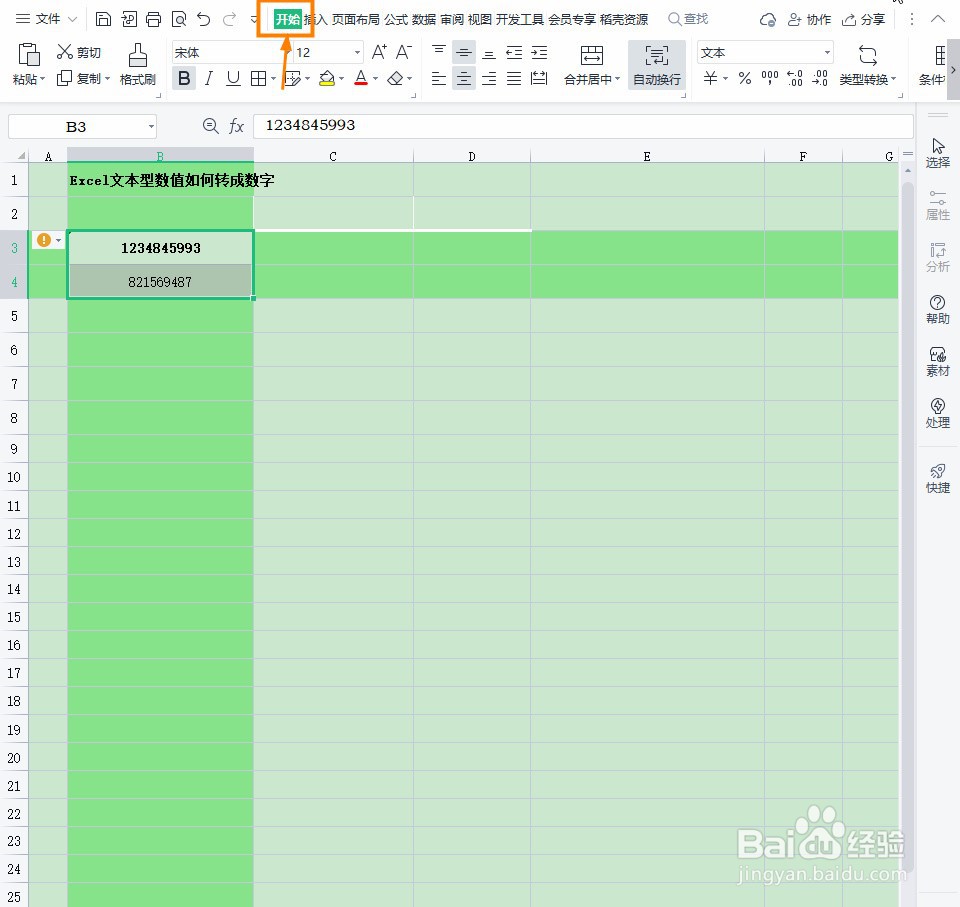Click the cloud sync status icon
960x907 pixels.
(x=768, y=20)
